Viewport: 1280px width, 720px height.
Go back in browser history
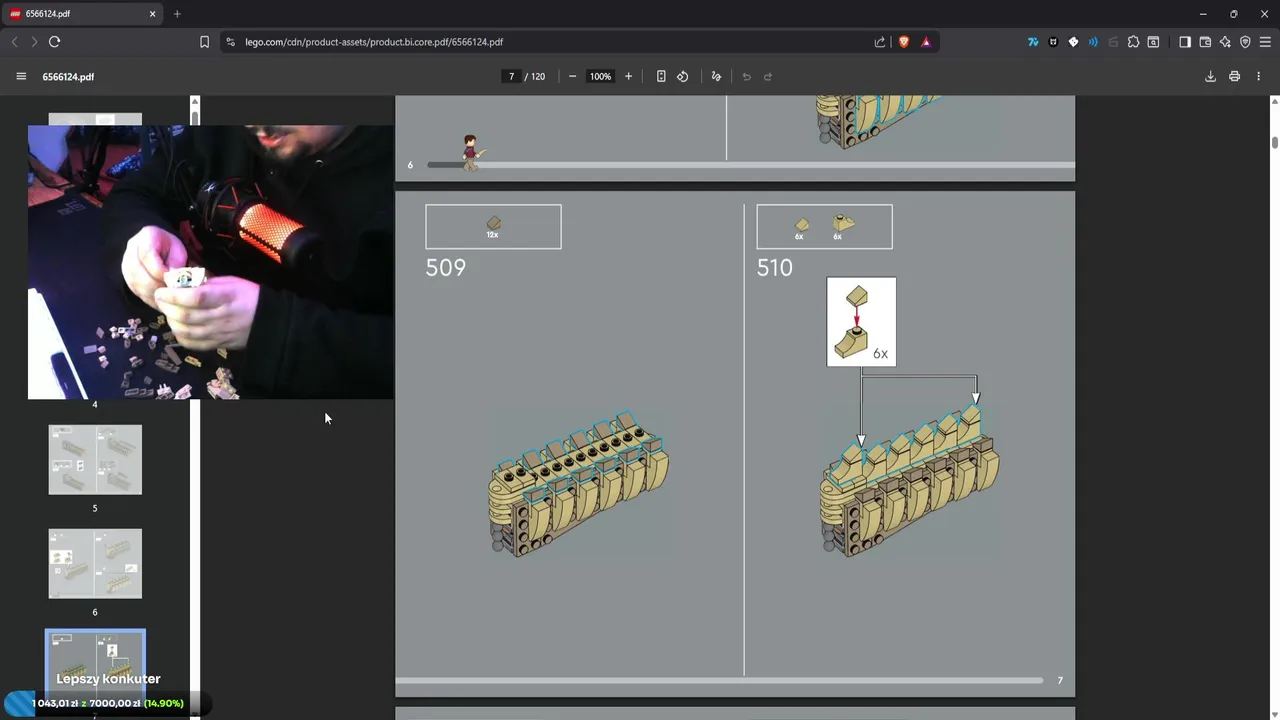(x=14, y=42)
